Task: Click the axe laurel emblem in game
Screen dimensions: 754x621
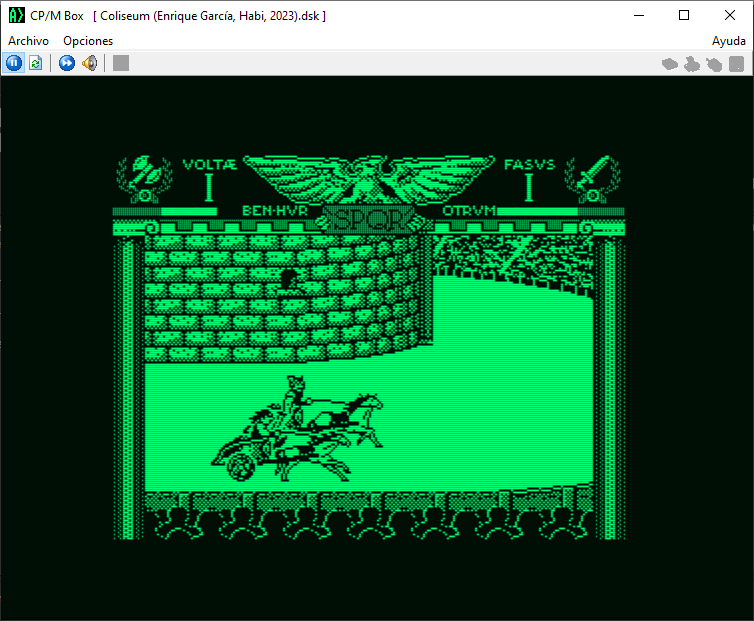Action: click(x=144, y=179)
